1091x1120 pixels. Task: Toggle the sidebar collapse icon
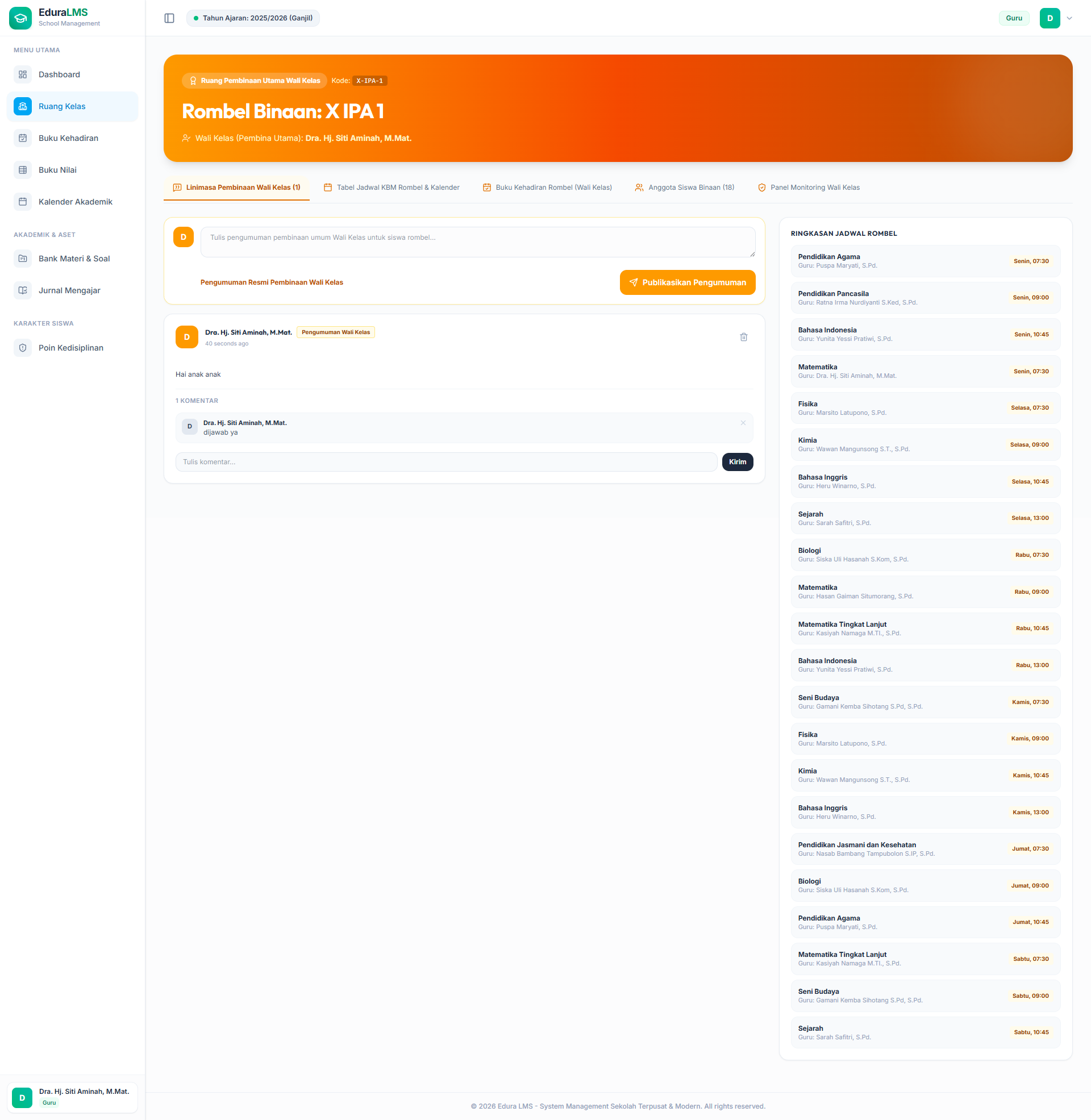(x=169, y=18)
